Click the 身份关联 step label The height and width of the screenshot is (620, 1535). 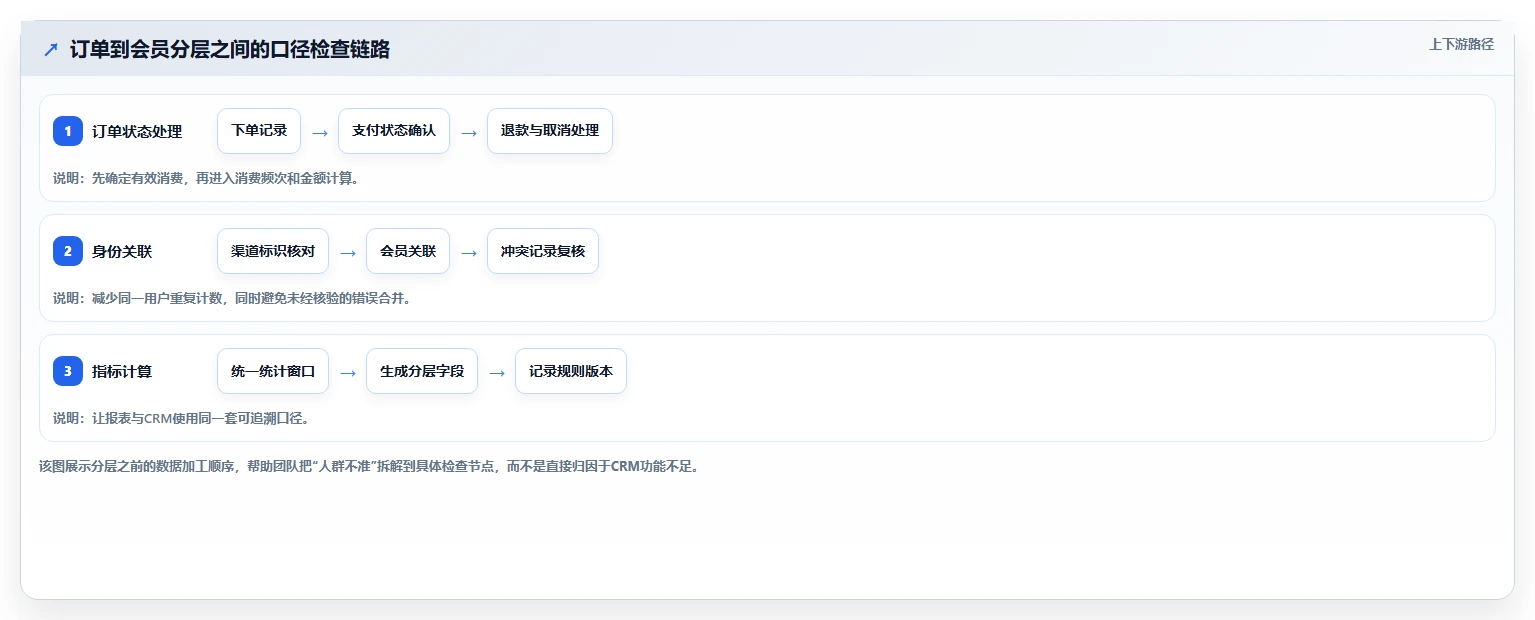[122, 252]
